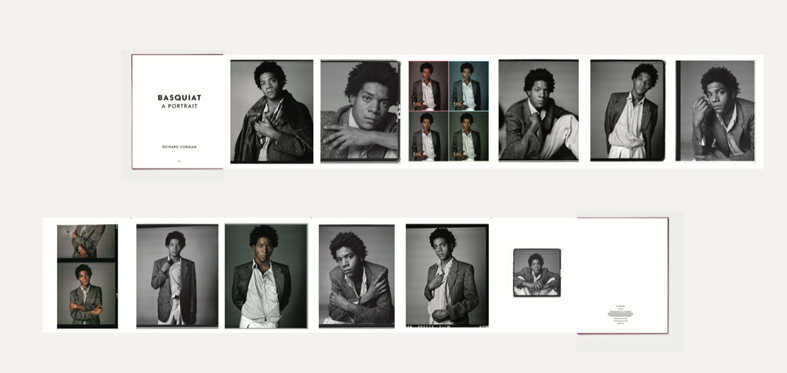Select the portrait with film edge markings below
This screenshot has width=787, height=373.
click(447, 276)
